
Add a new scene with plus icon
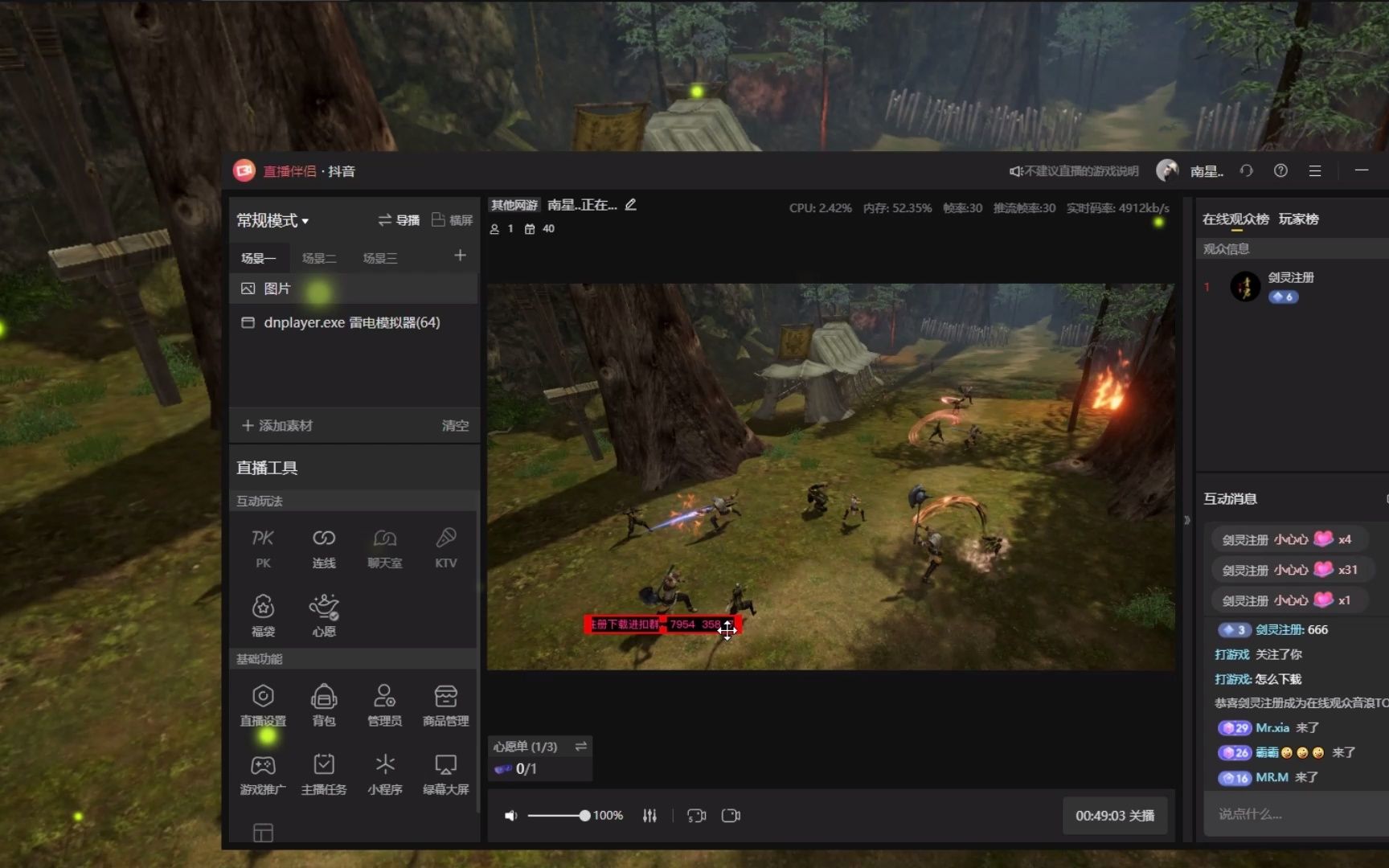coord(460,256)
